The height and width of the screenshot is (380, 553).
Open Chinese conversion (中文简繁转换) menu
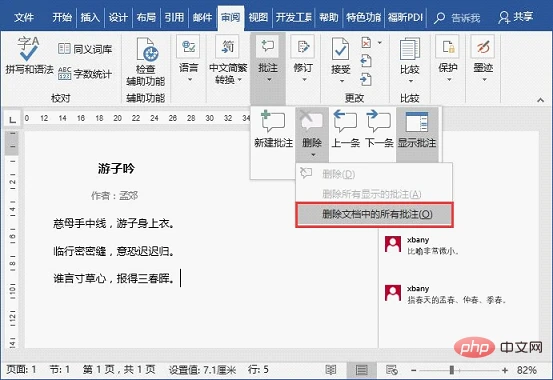click(228, 59)
